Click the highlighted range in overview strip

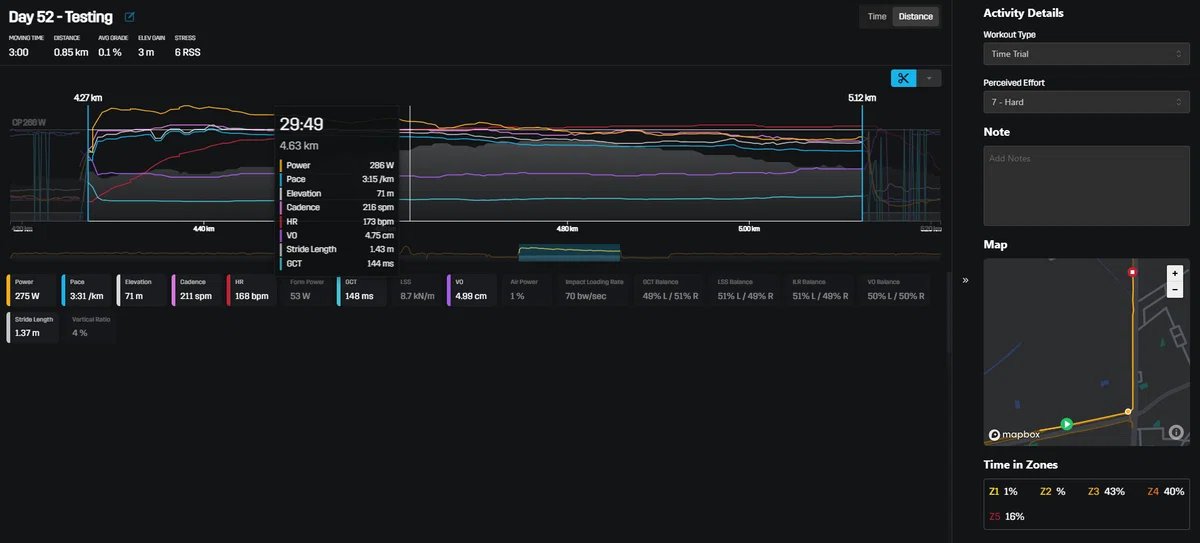tap(569, 252)
